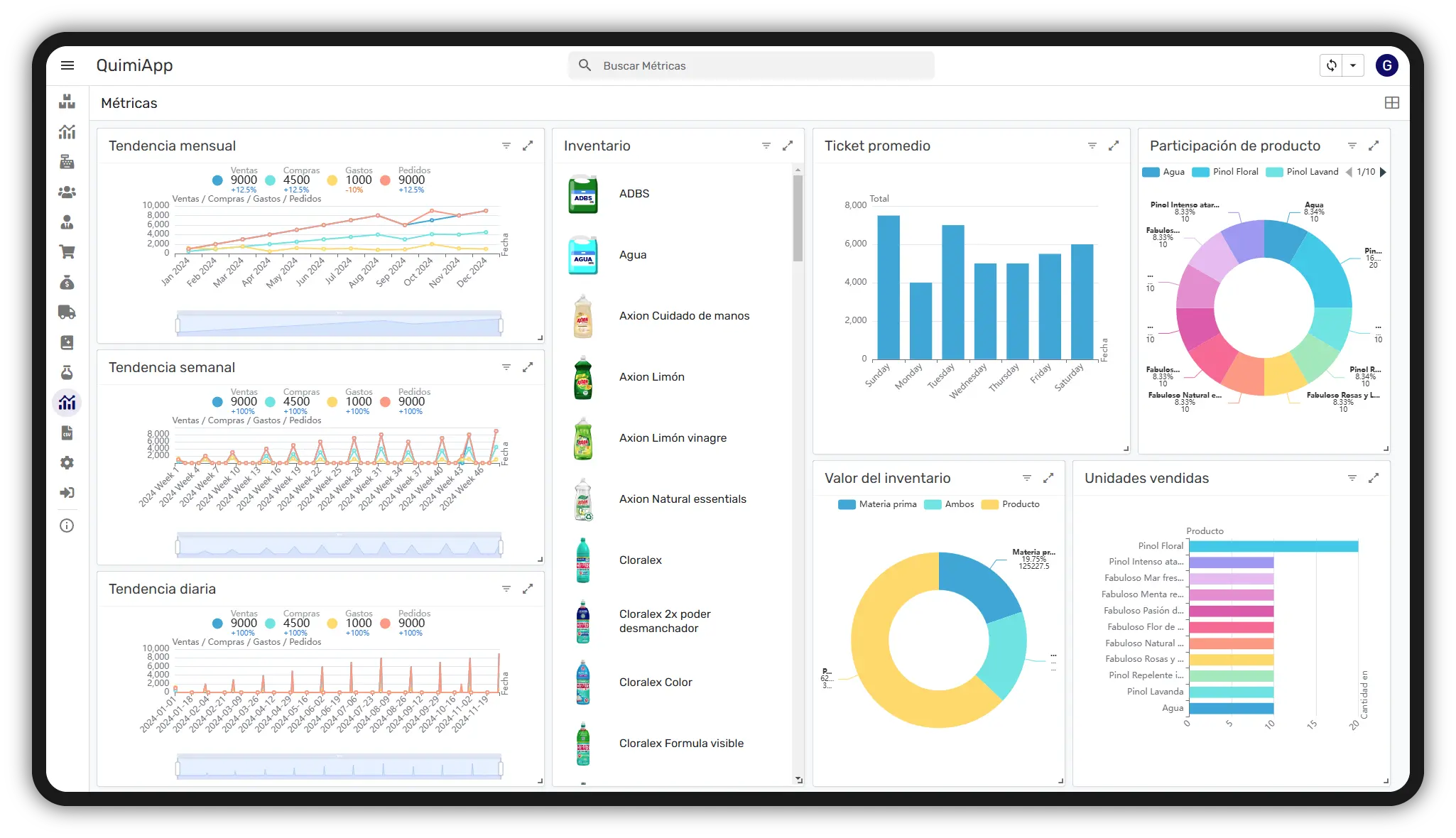This screenshot has width=1456, height=838.
Task: Toggle the Pedidos series in Tendencia diaria
Action: coord(405,623)
